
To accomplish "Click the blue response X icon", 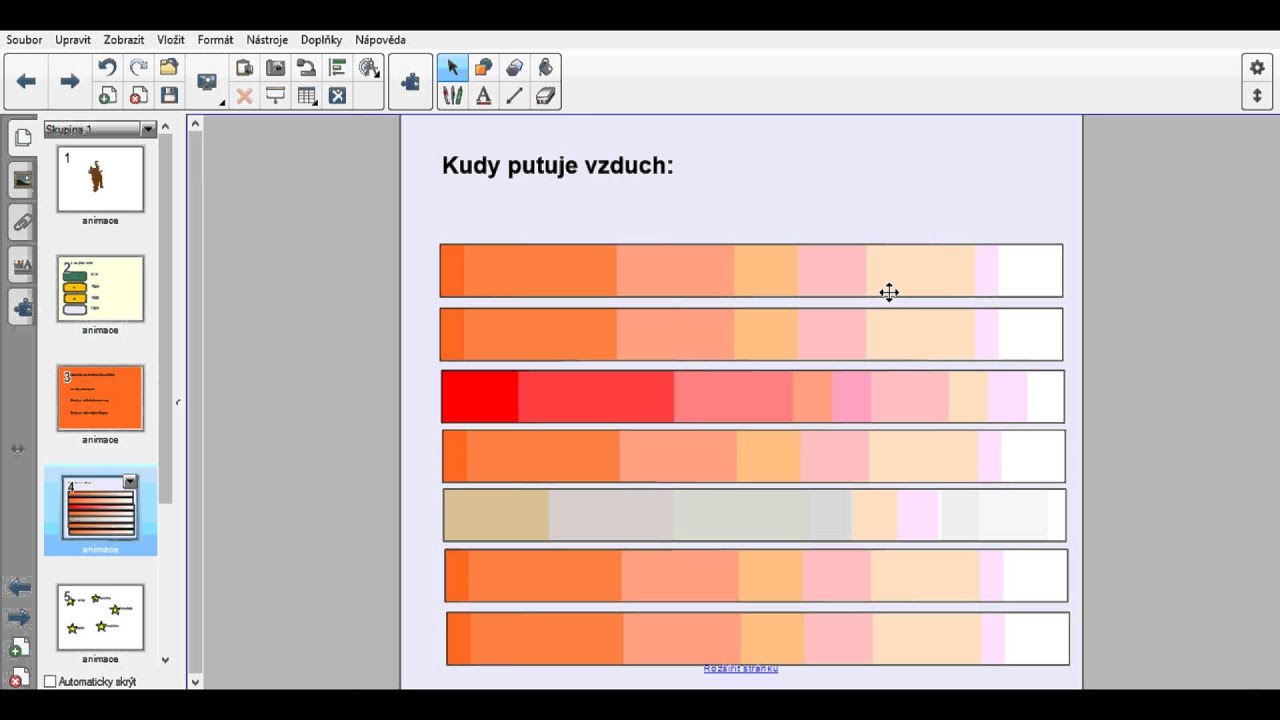I will pos(337,96).
